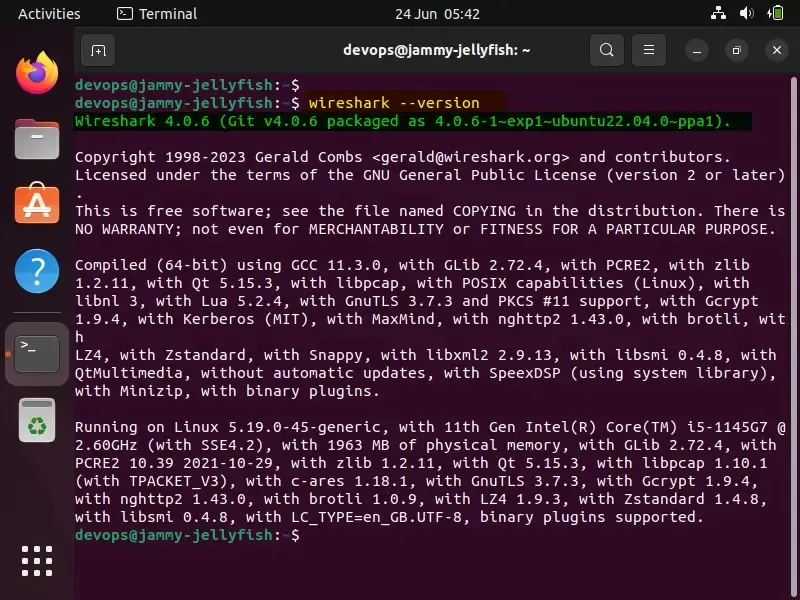The image size is (800, 600).
Task: Open a new terminal tab
Action: (x=96, y=50)
